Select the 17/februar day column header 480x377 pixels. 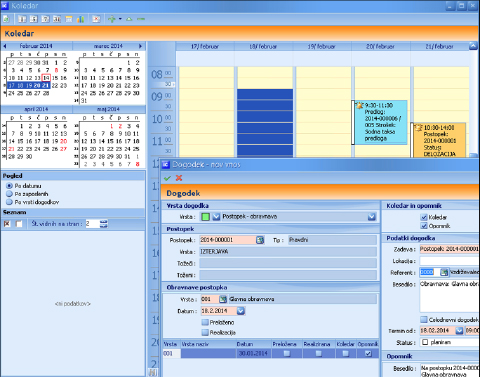(x=205, y=46)
